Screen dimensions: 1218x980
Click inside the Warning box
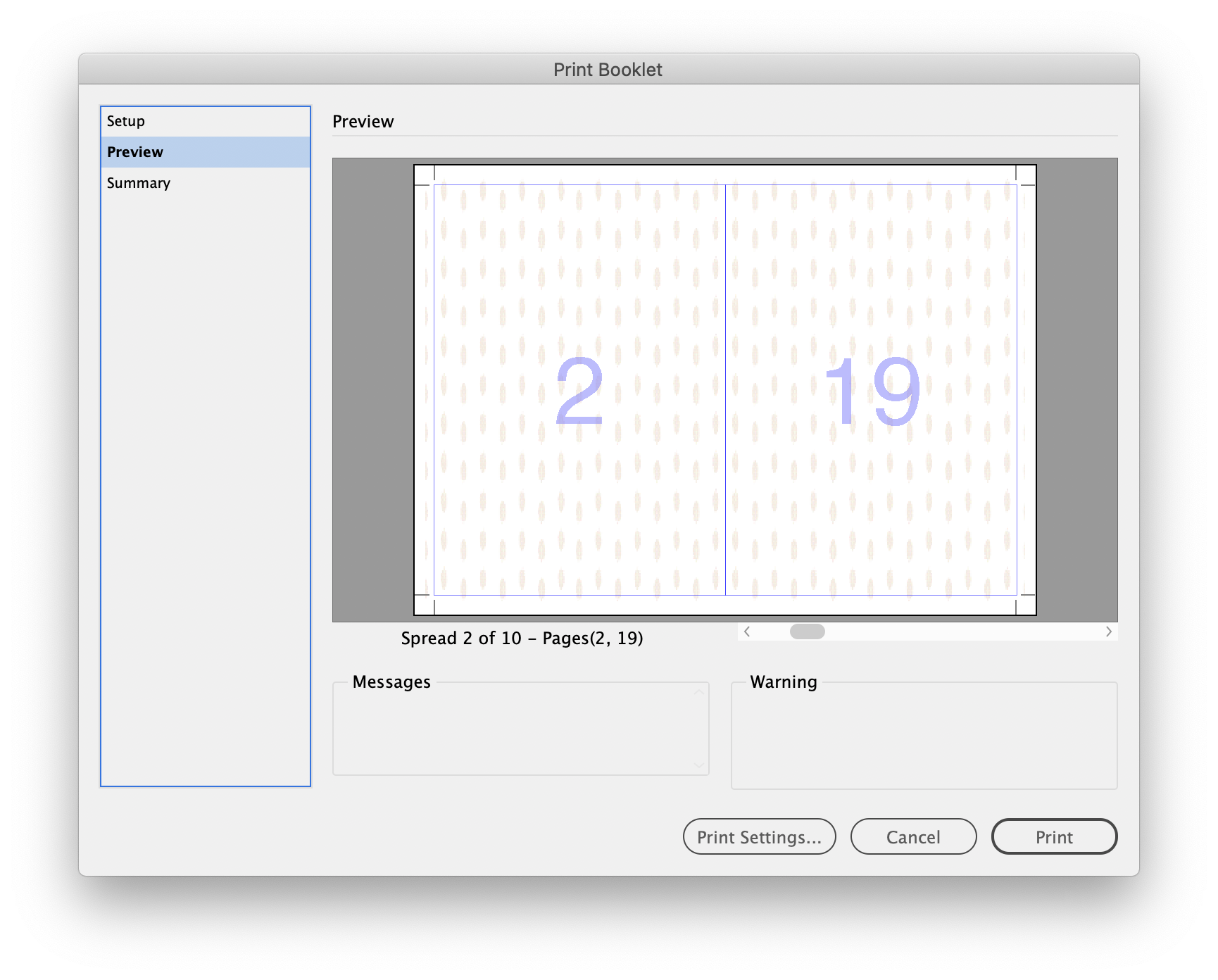(x=924, y=736)
